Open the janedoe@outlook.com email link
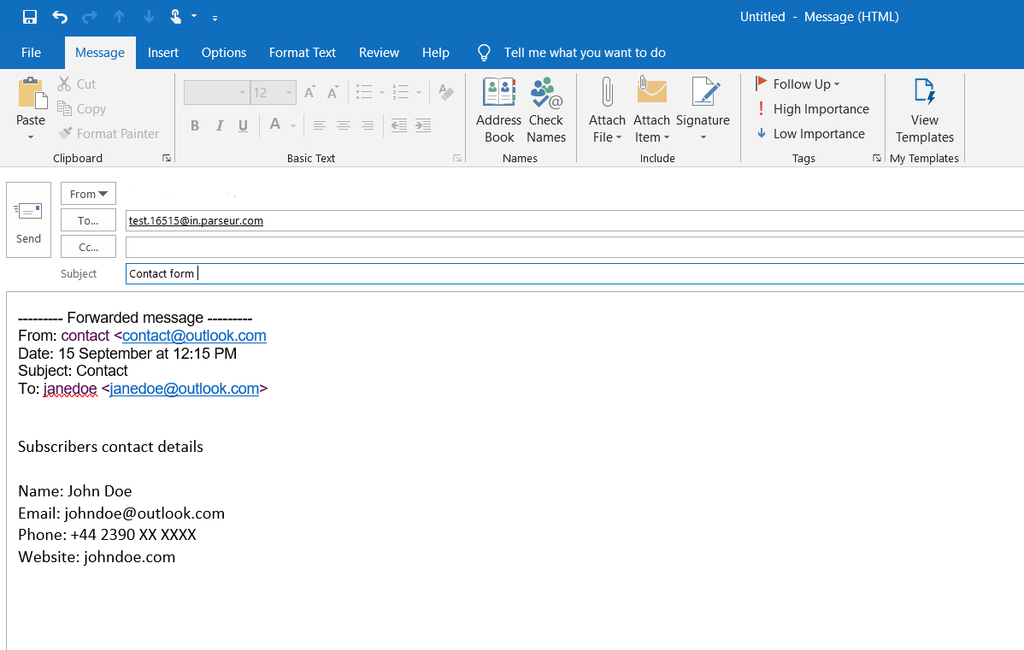This screenshot has width=1024, height=650. pyautogui.click(x=186, y=388)
